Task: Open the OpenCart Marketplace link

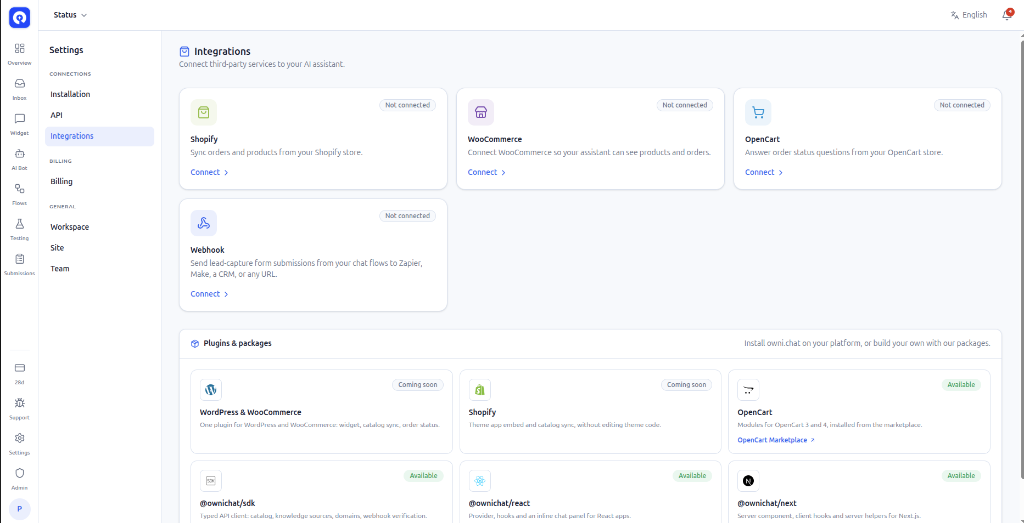Action: [x=776, y=440]
